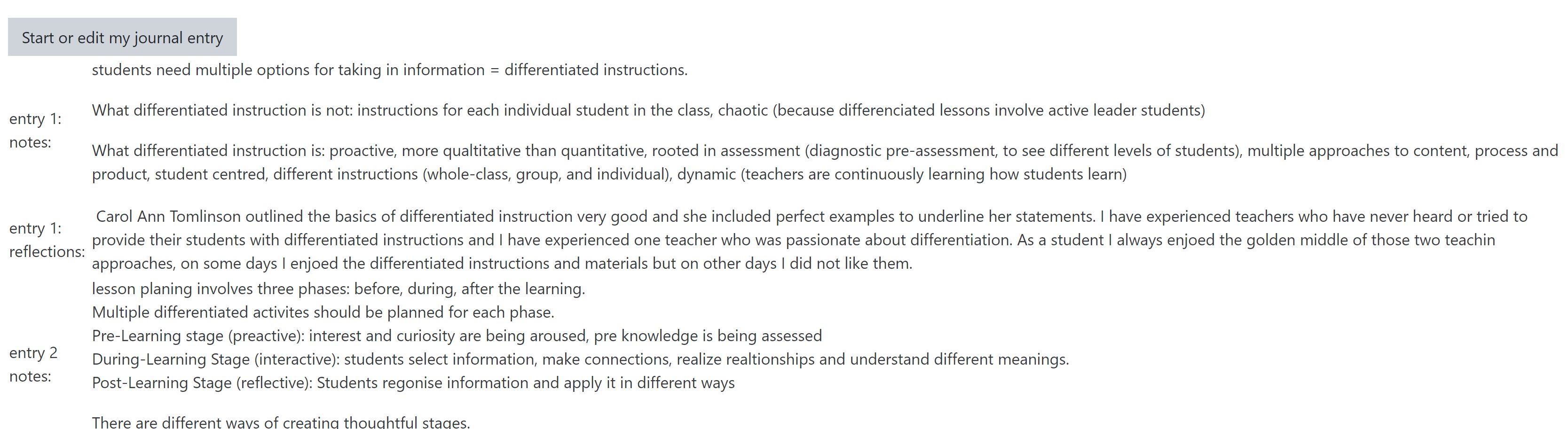Click the line "lesson planing involves three phases"
This screenshot has width=1568, height=429.
338,289
